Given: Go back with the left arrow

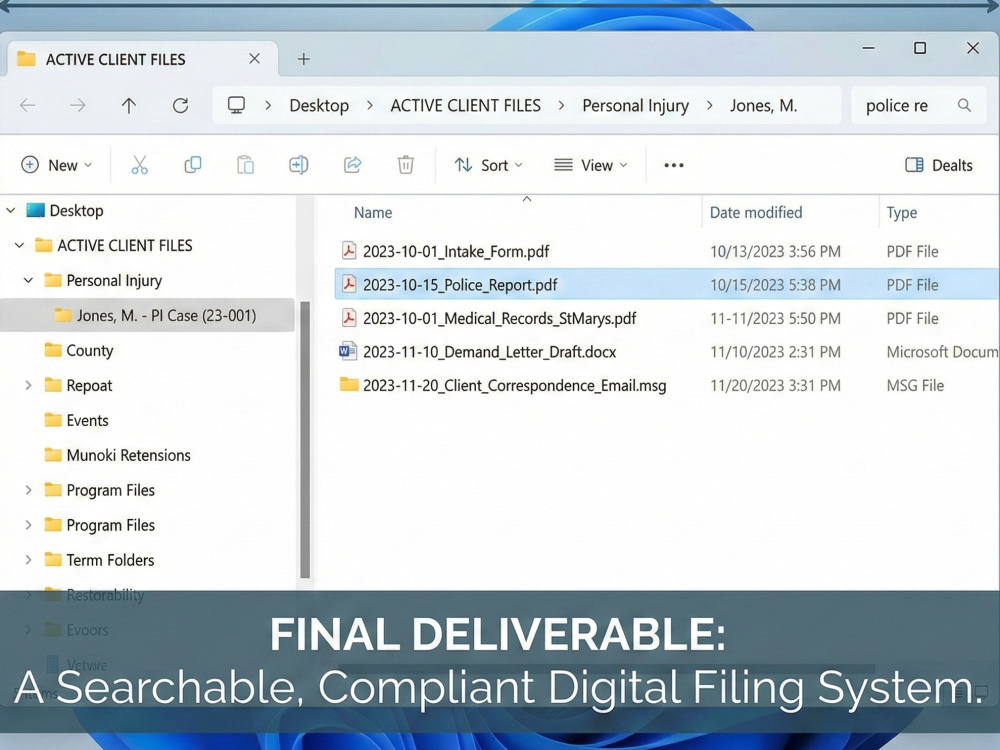Looking at the screenshot, I should point(27,105).
